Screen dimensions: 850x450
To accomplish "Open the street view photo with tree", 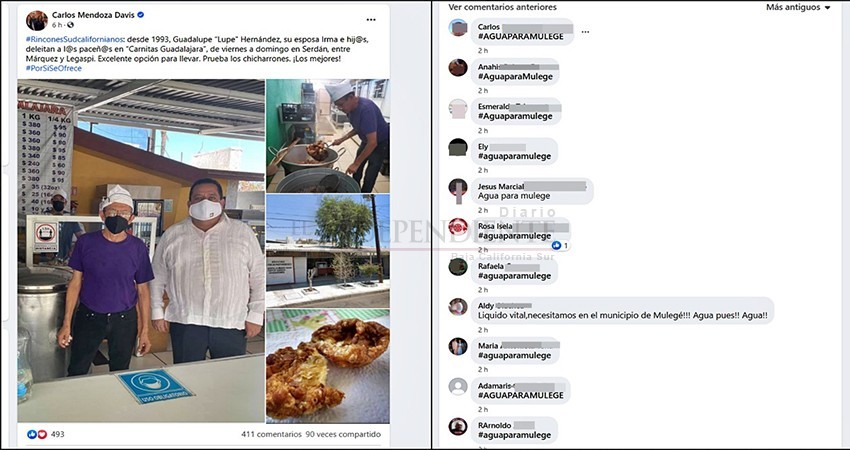I will point(327,251).
